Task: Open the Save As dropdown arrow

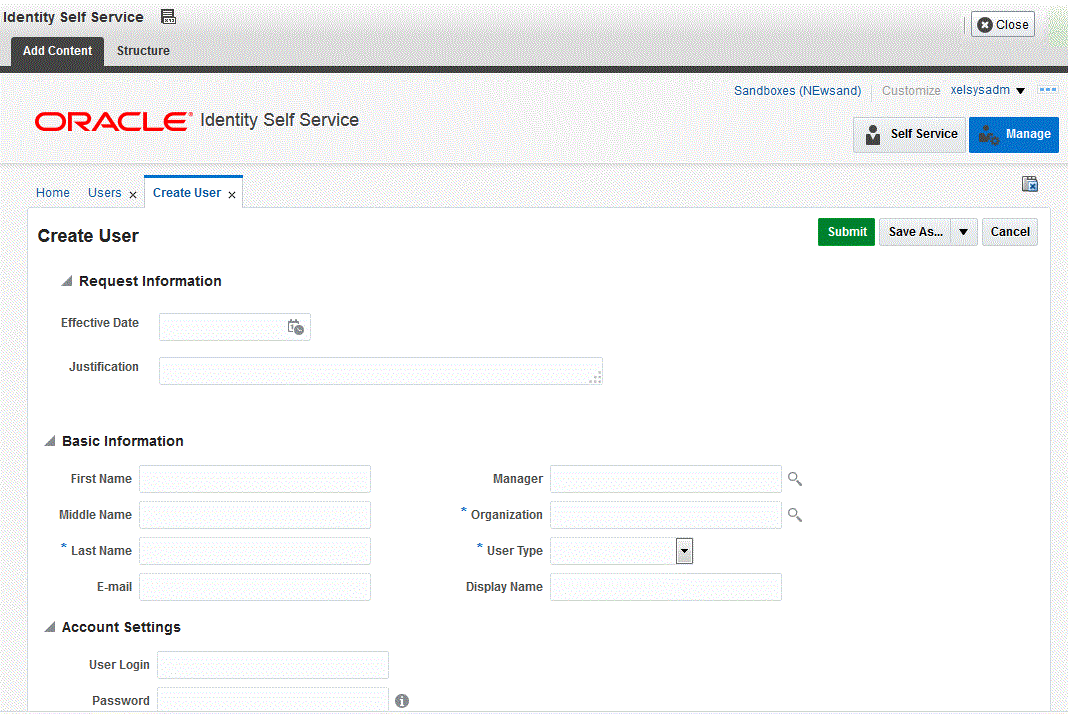Action: click(964, 232)
